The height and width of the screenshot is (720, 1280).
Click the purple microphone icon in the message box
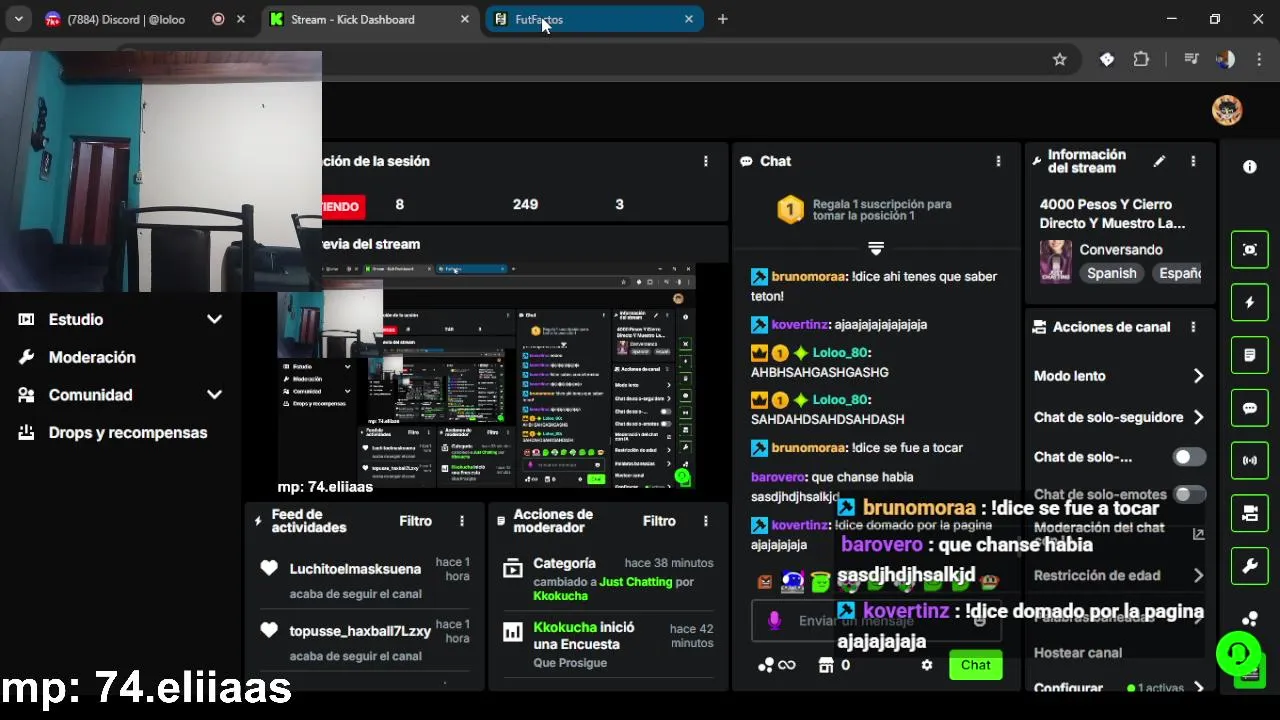pos(774,621)
